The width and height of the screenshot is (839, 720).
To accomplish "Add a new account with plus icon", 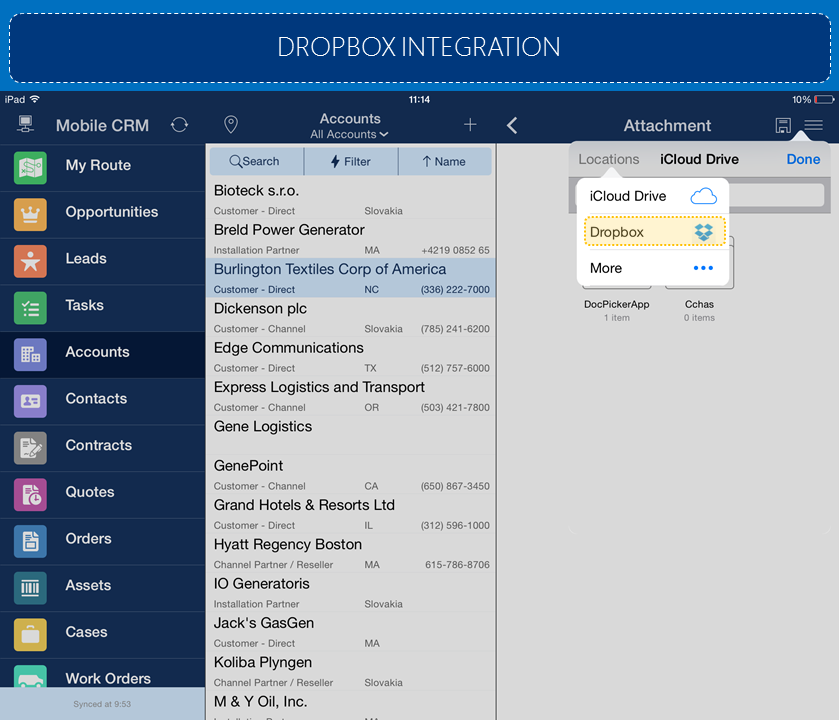I will point(470,125).
